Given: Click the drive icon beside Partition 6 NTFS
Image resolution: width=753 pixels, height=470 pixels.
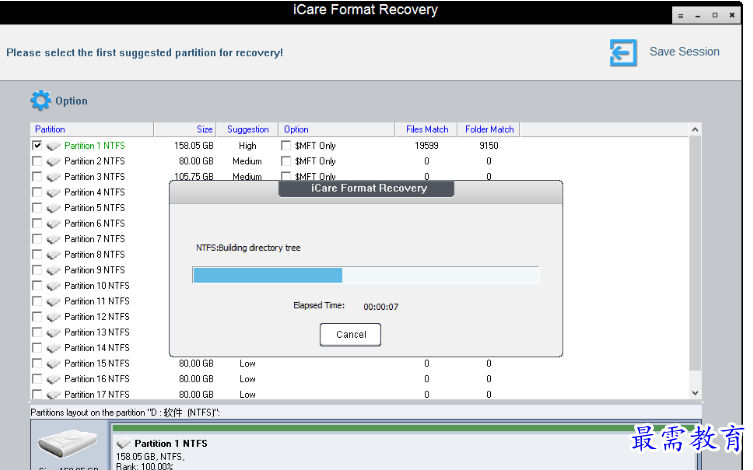Looking at the screenshot, I should click(53, 224).
